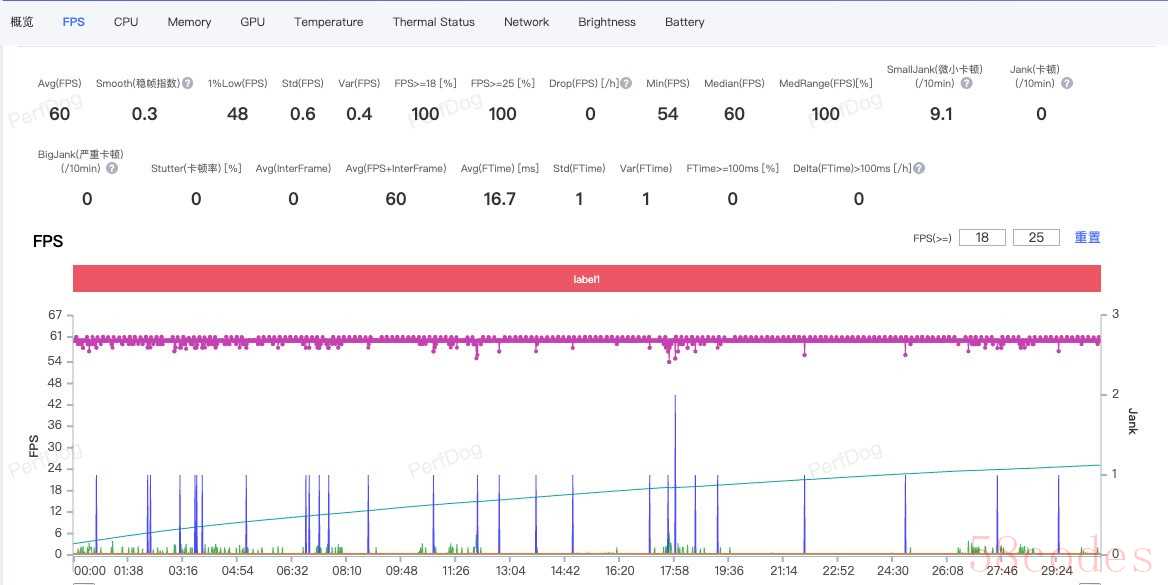Go to the Memory tab
This screenshot has height=585, width=1168.
click(189, 22)
